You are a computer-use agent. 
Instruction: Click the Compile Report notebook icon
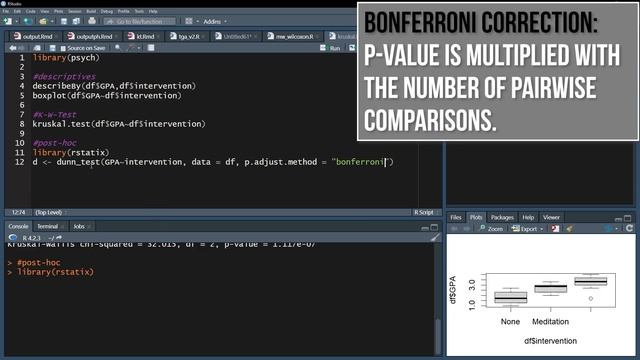coord(151,48)
